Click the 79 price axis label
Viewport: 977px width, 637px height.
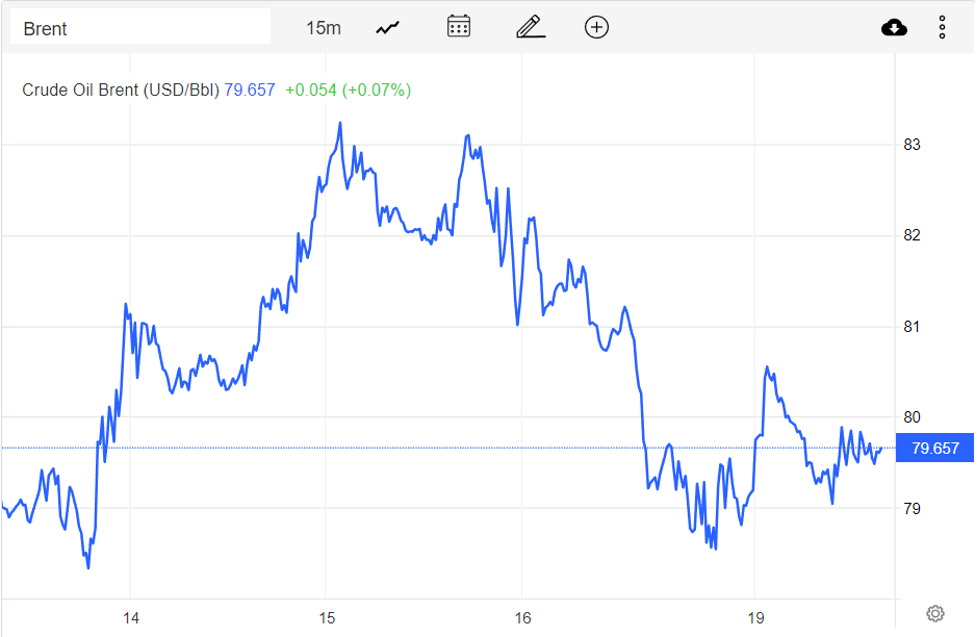(x=912, y=509)
